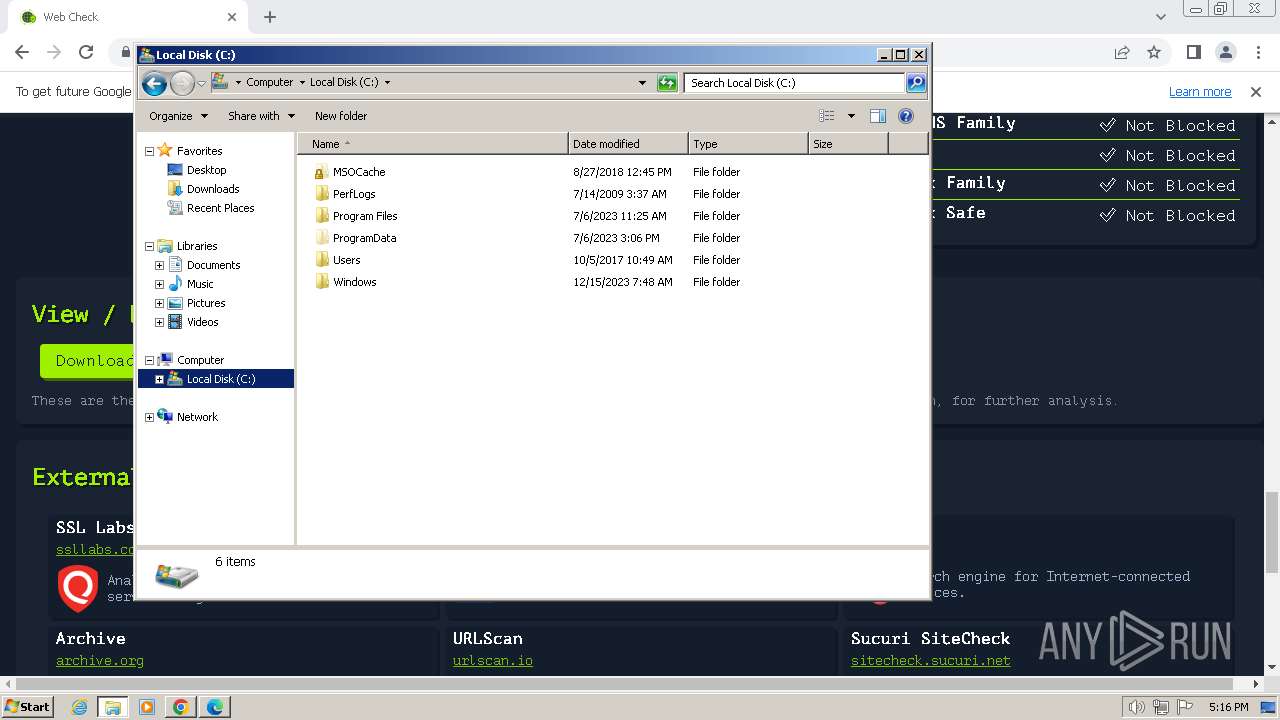Sort by Date modified column
1280x720 pixels.
click(628, 144)
